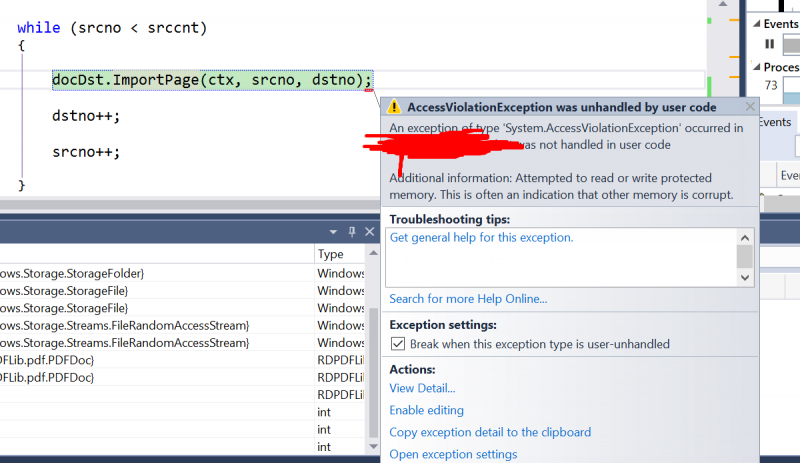Open "Get general help for this exception" link
This screenshot has width=800, height=463.
[481, 238]
